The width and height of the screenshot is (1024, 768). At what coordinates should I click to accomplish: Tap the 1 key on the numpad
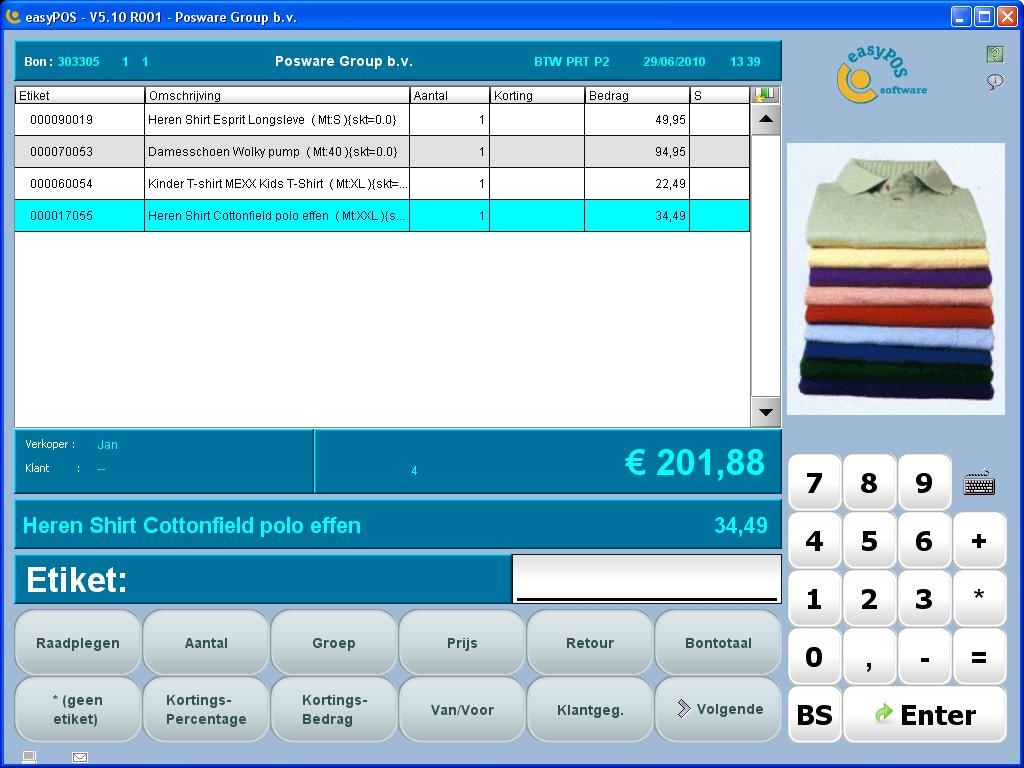click(x=814, y=599)
